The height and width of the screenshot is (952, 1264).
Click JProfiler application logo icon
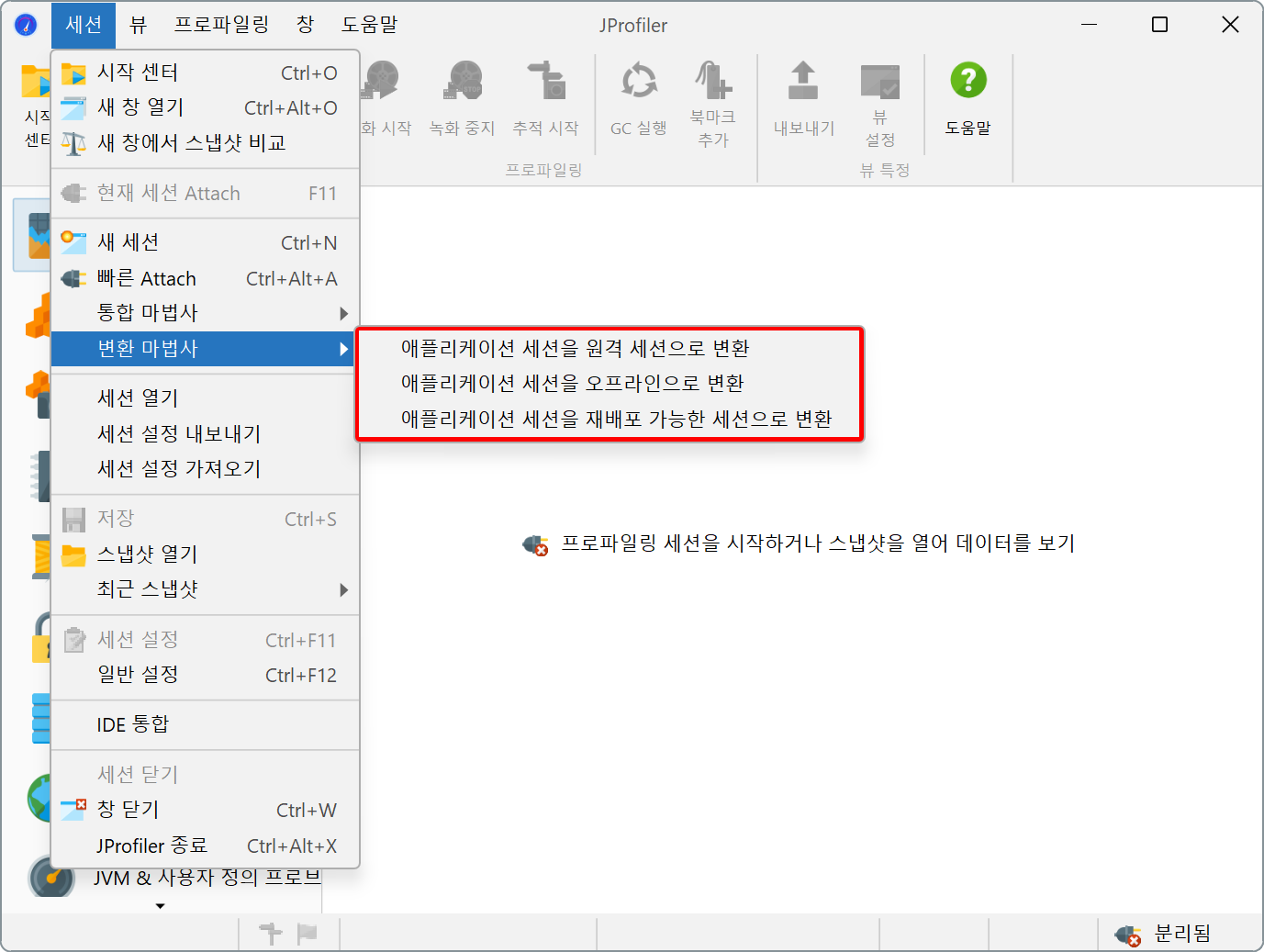(26, 25)
